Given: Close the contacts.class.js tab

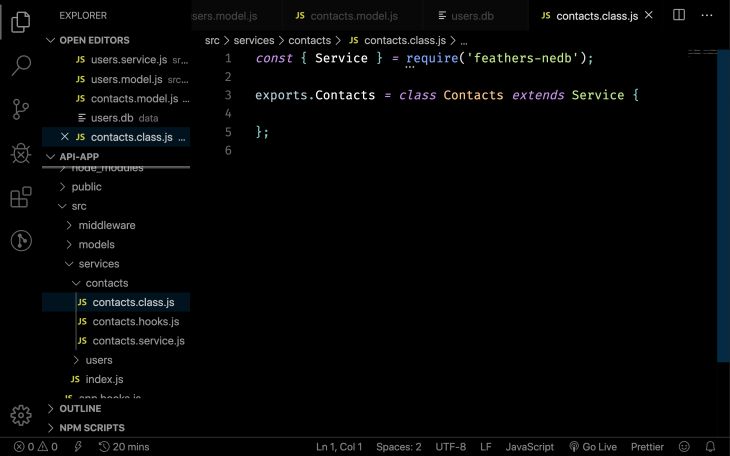Looking at the screenshot, I should coord(649,16).
